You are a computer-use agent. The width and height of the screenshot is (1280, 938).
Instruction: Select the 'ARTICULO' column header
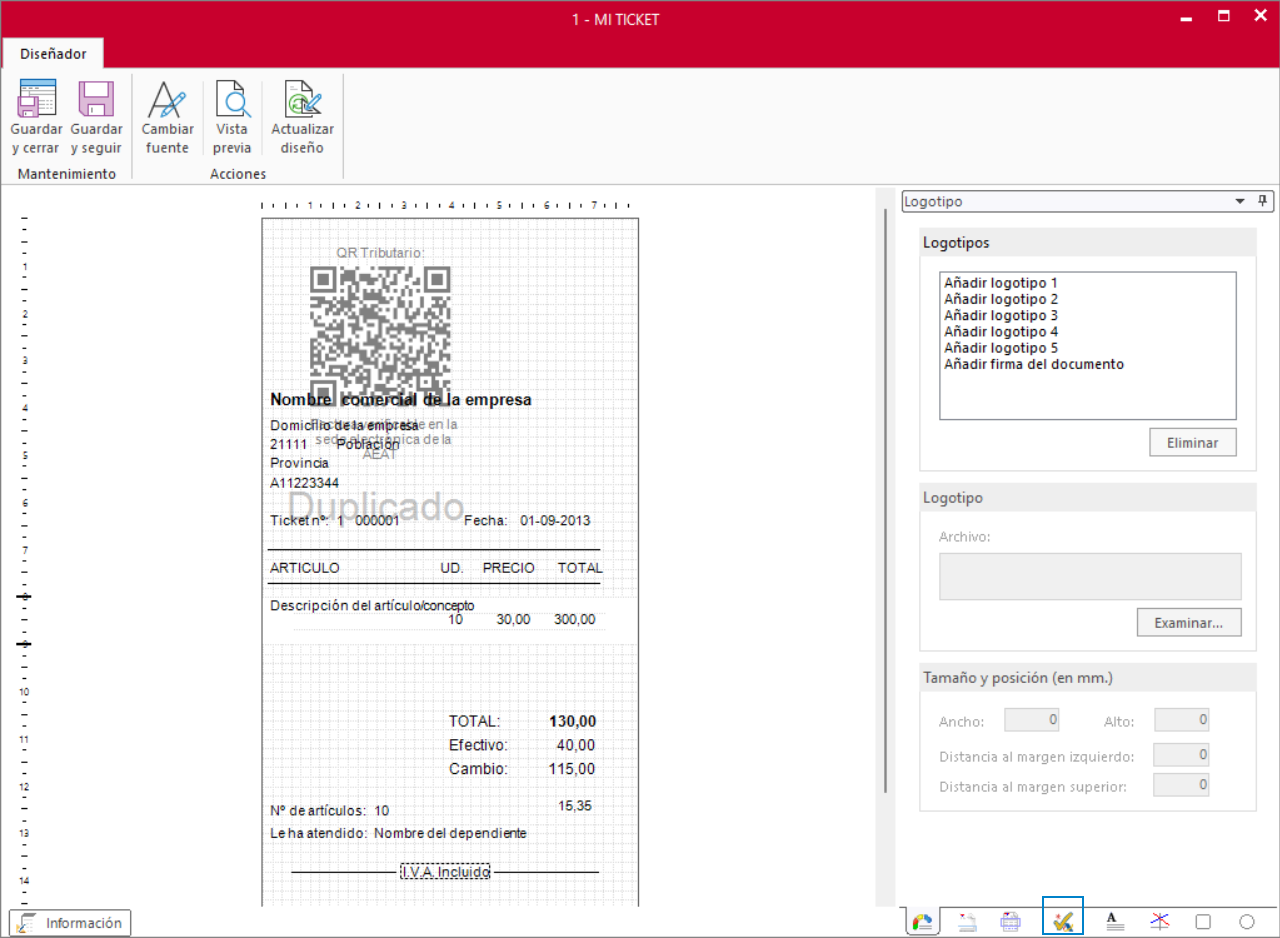click(x=304, y=568)
